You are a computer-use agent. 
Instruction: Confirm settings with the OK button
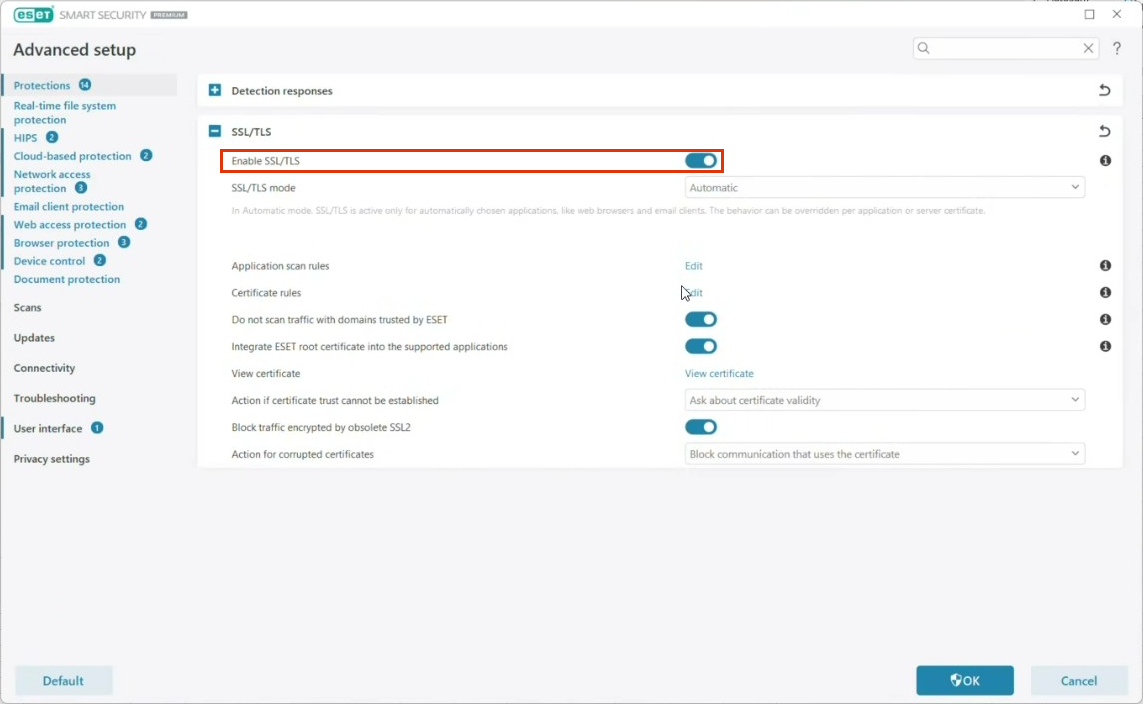(x=964, y=681)
